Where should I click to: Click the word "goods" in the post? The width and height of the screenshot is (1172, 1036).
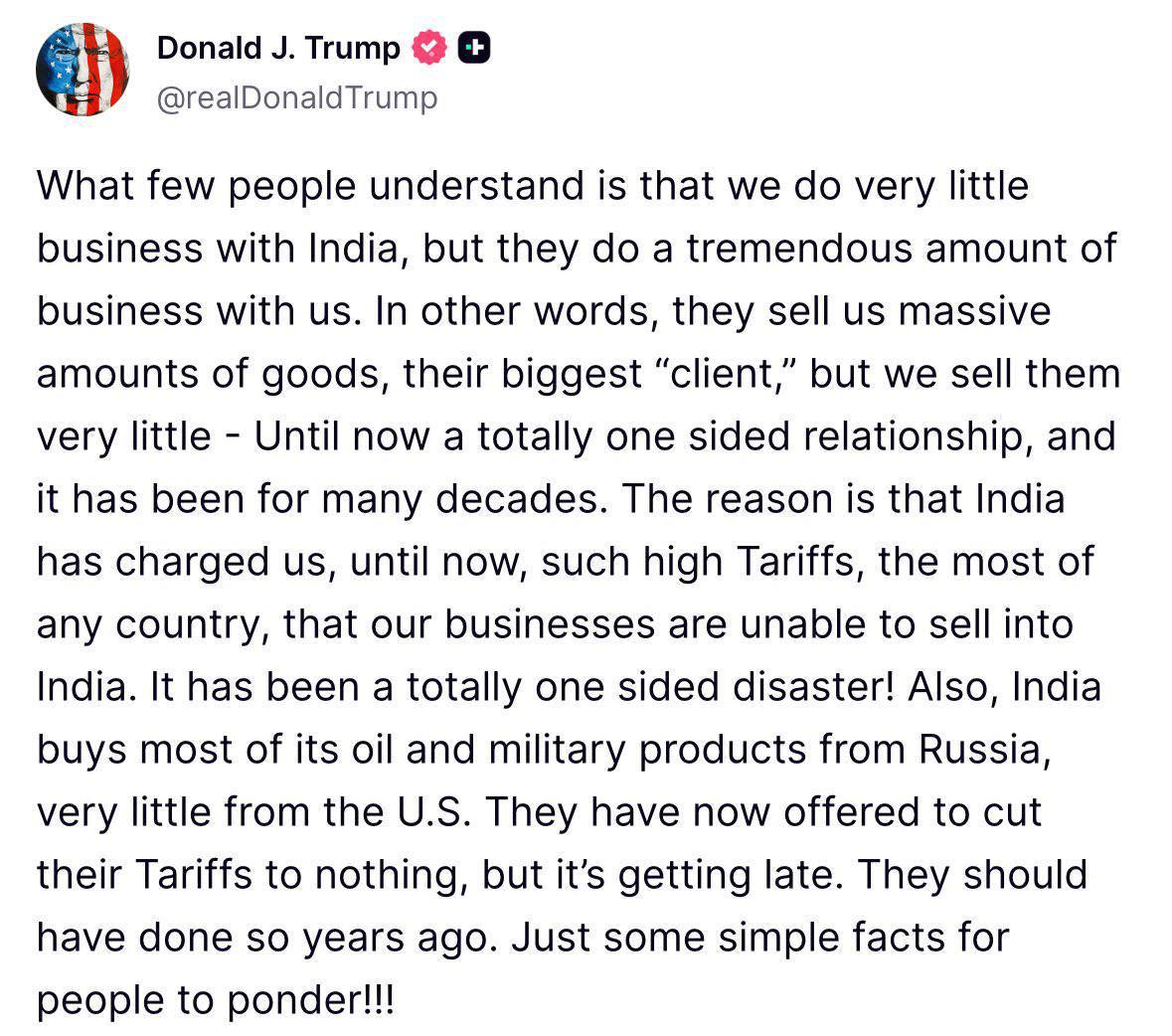click(321, 374)
